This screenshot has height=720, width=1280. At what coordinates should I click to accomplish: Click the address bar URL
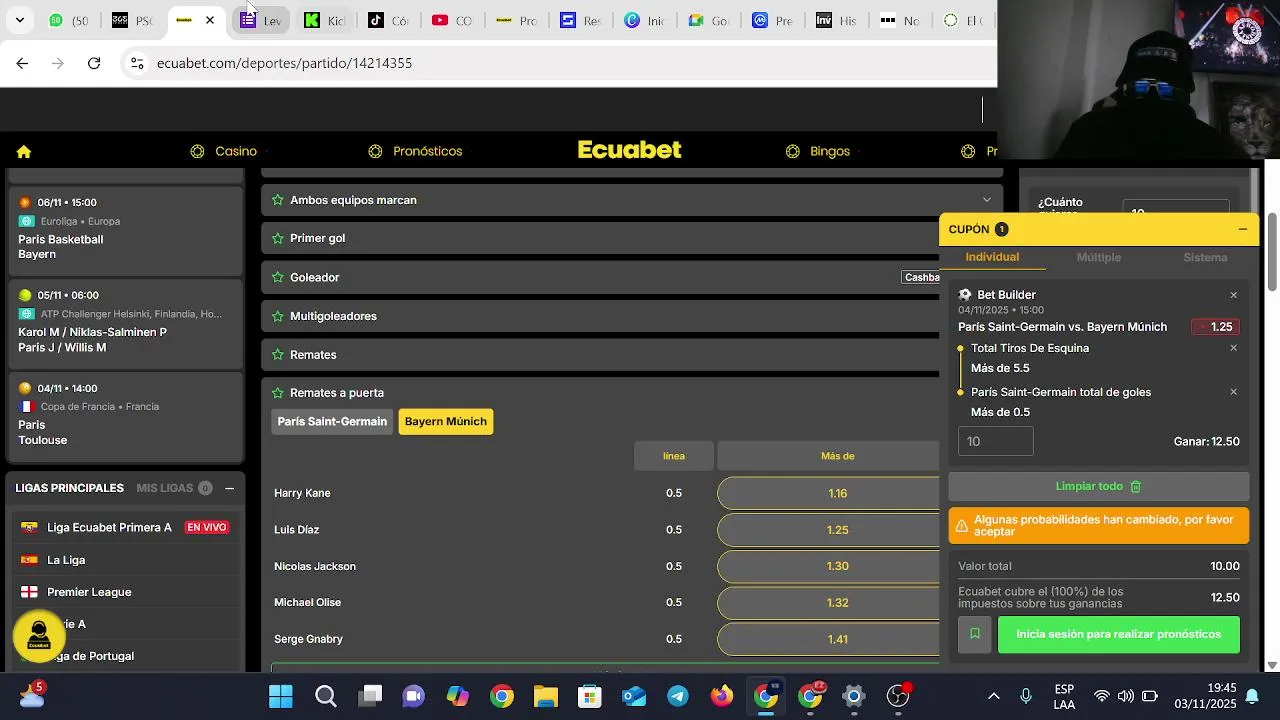point(284,63)
